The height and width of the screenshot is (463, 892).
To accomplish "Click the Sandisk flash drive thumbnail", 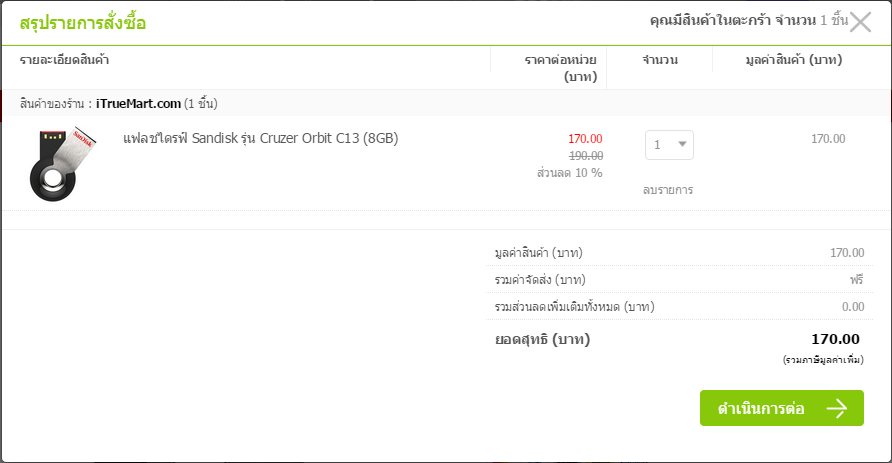I will [x=62, y=164].
